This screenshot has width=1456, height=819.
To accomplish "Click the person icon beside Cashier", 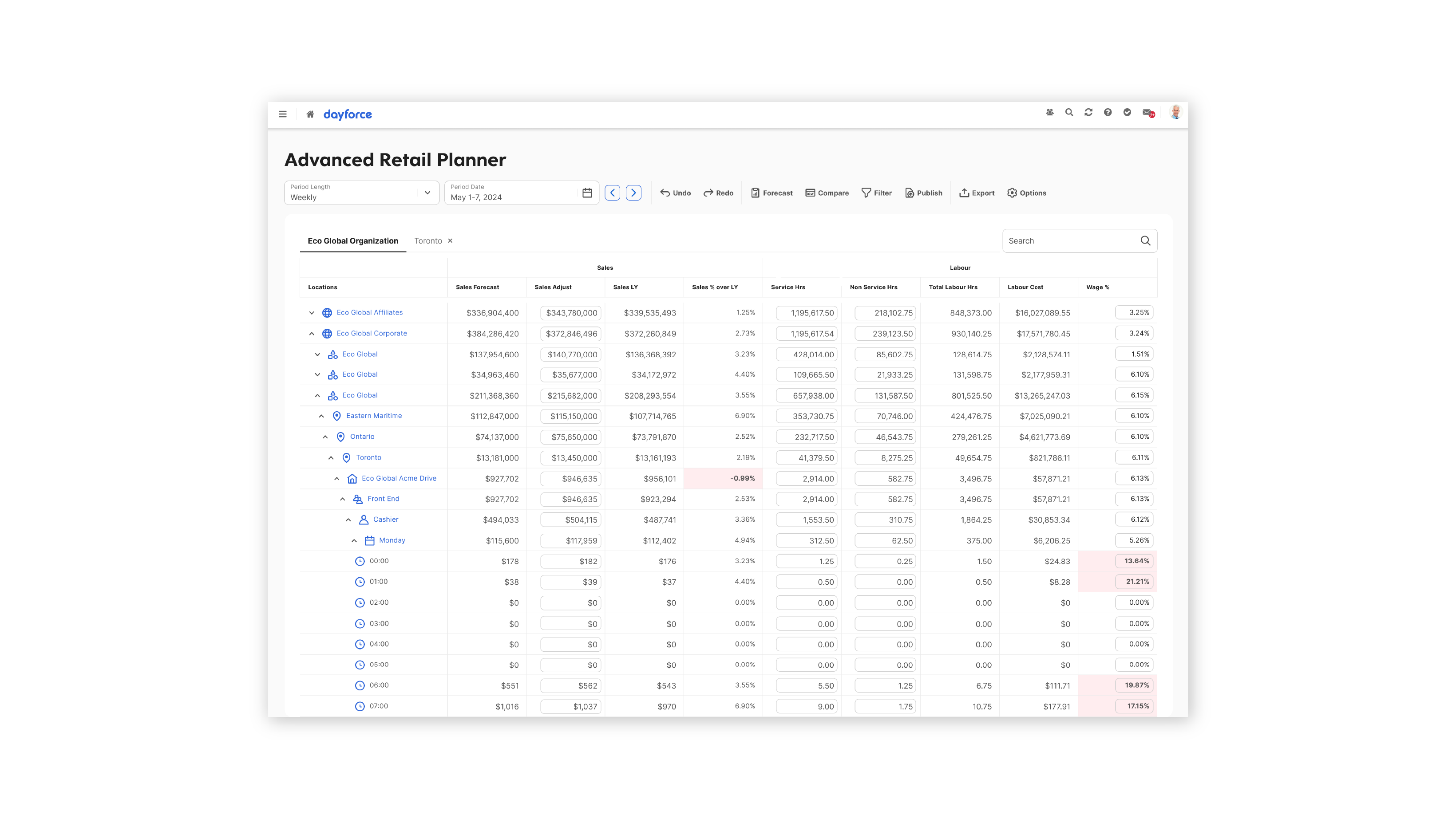I will 364,520.
